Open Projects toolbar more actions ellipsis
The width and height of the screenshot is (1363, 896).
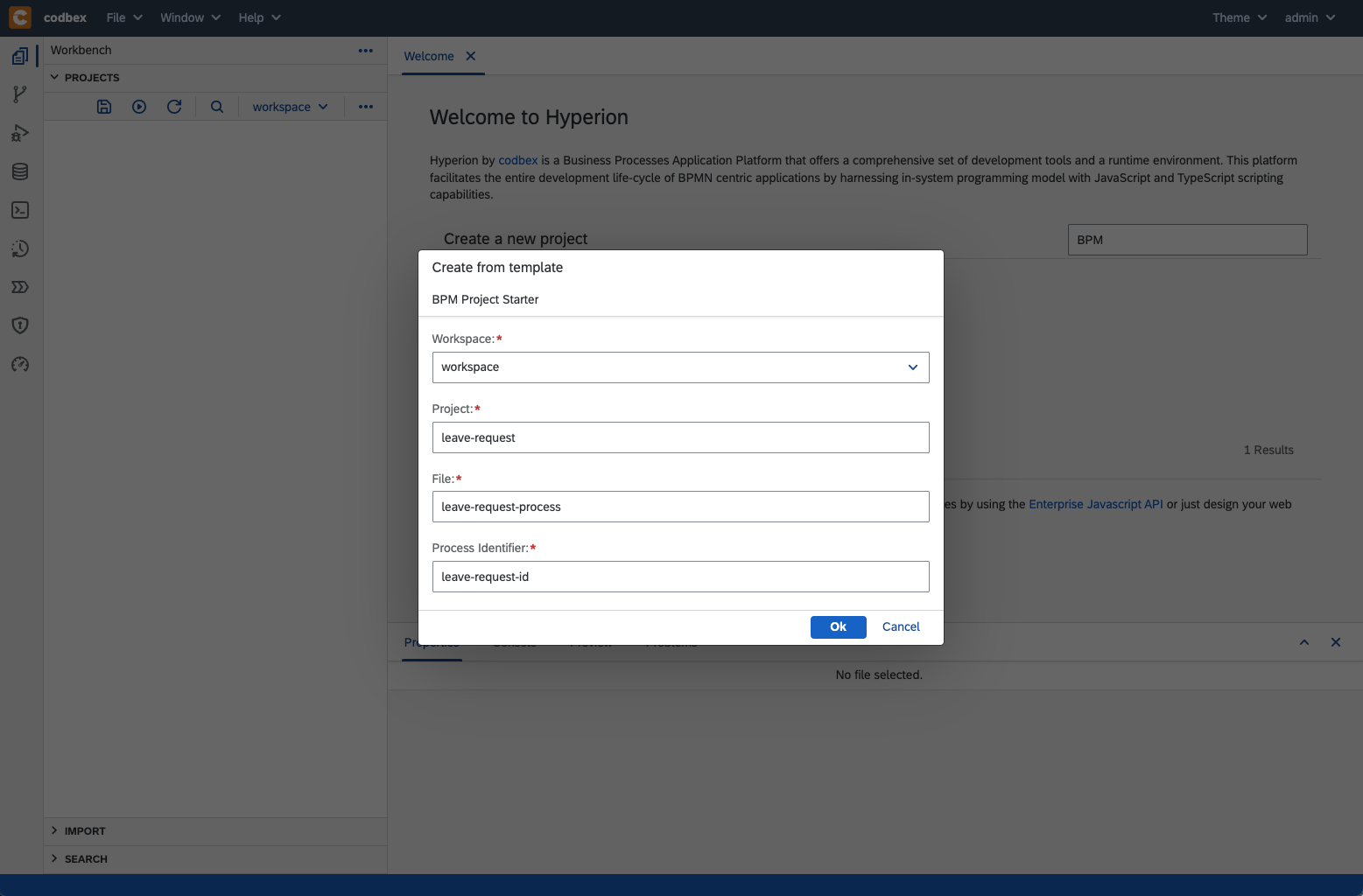tap(366, 107)
